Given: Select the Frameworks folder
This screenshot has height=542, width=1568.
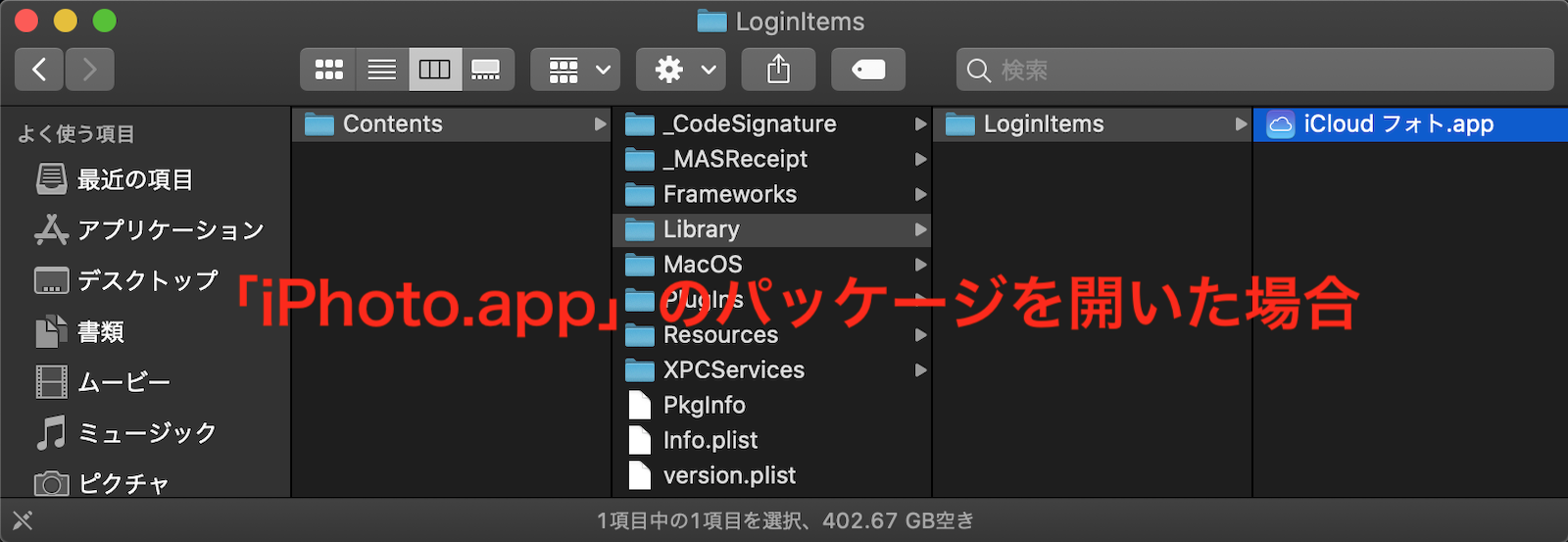Looking at the screenshot, I should pyautogui.click(x=771, y=195).
